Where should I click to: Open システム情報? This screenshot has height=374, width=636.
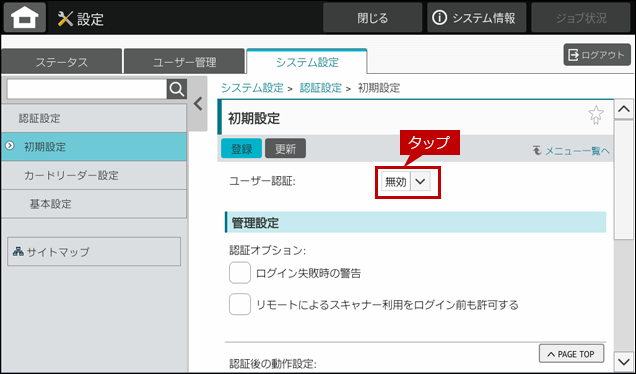476,18
